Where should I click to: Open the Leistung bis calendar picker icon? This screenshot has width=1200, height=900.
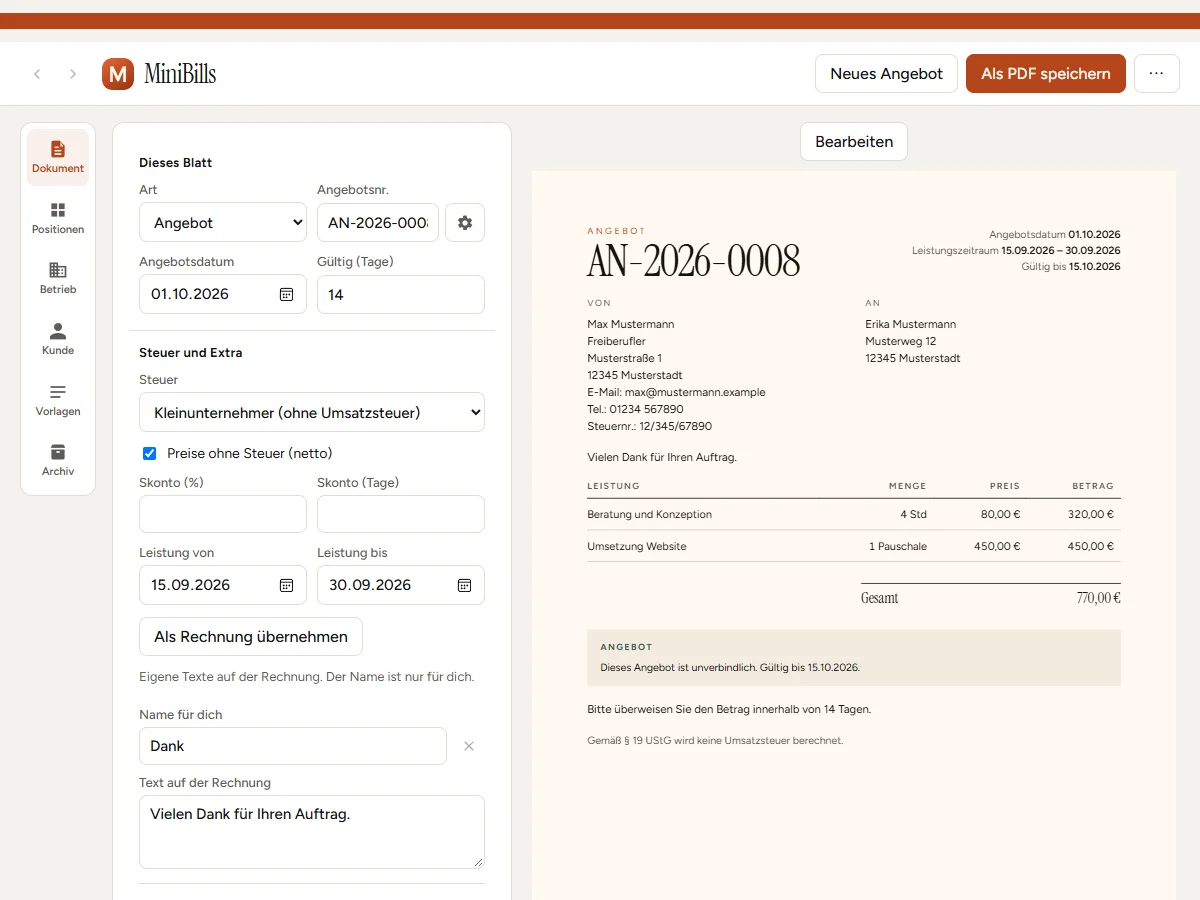(464, 585)
